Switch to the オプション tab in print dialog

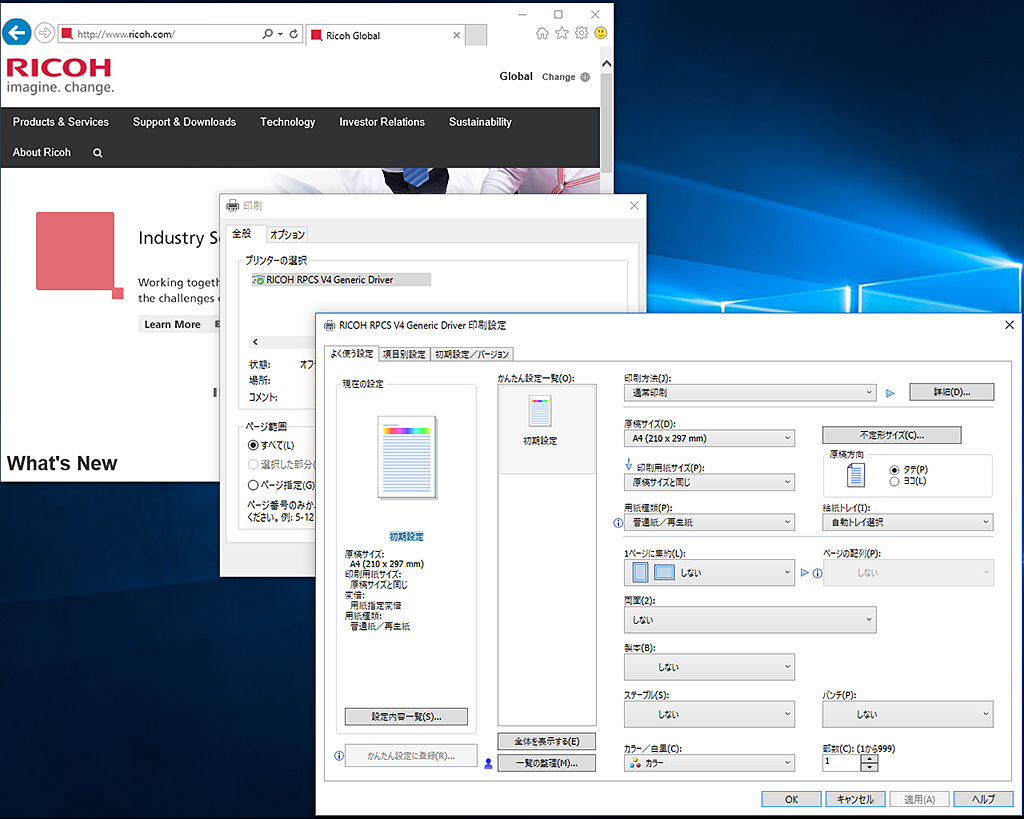[287, 235]
